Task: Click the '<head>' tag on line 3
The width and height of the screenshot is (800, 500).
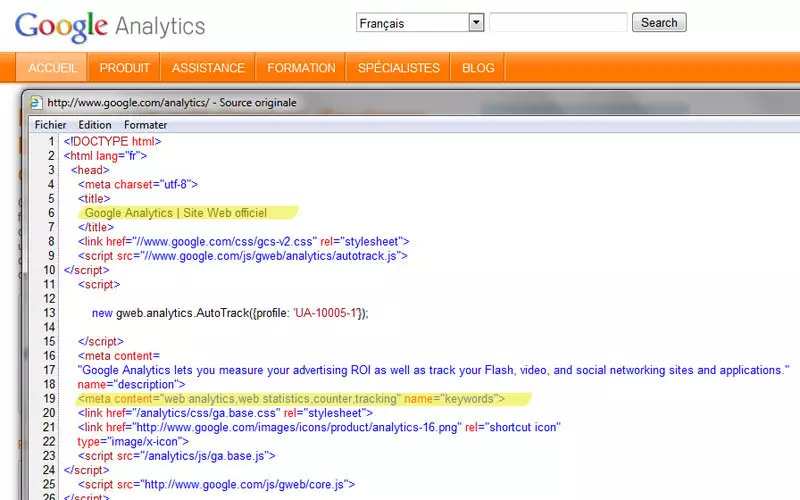Action: tap(90, 170)
